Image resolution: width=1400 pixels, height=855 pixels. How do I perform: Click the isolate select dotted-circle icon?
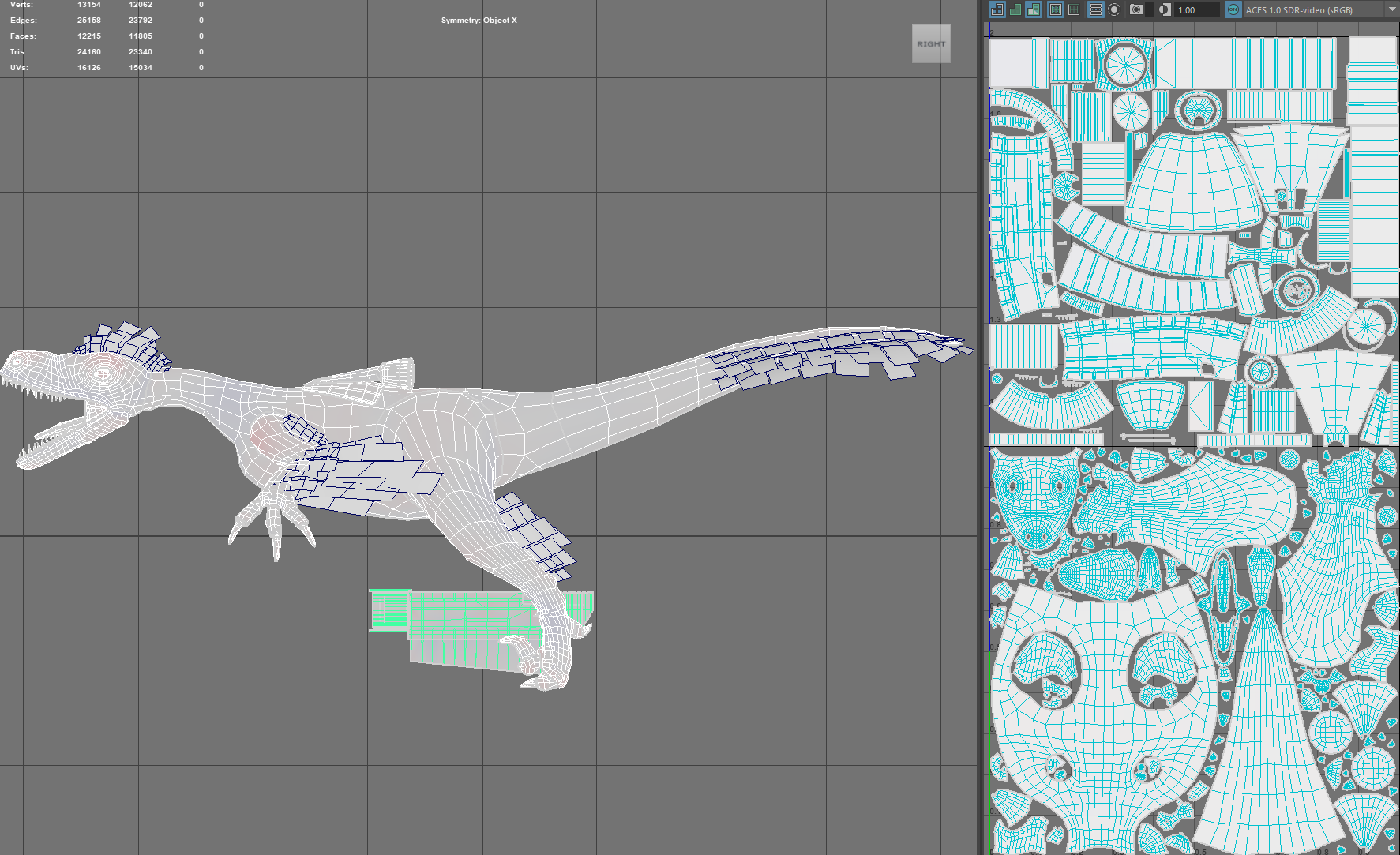click(1114, 9)
